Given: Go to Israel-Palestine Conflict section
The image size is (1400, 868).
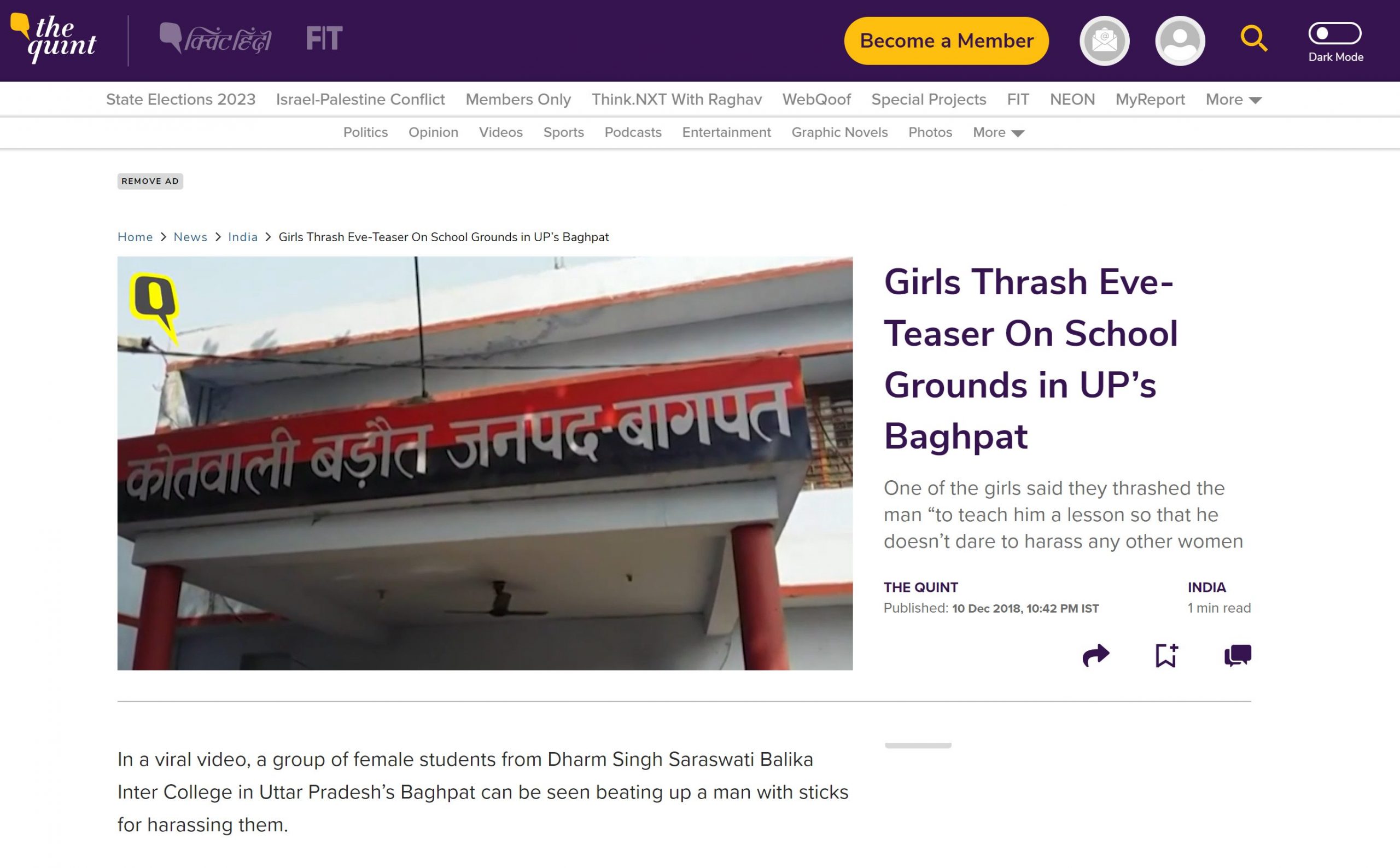Looking at the screenshot, I should pos(360,100).
